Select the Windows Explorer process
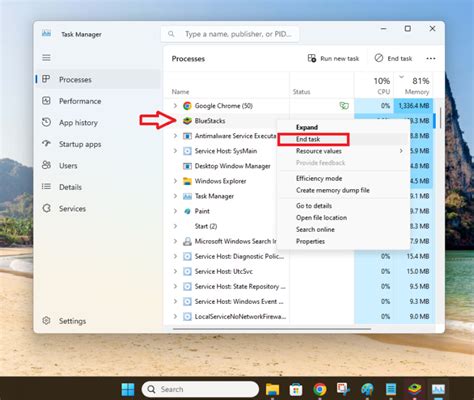Image resolution: width=474 pixels, height=400 pixels. 221,181
